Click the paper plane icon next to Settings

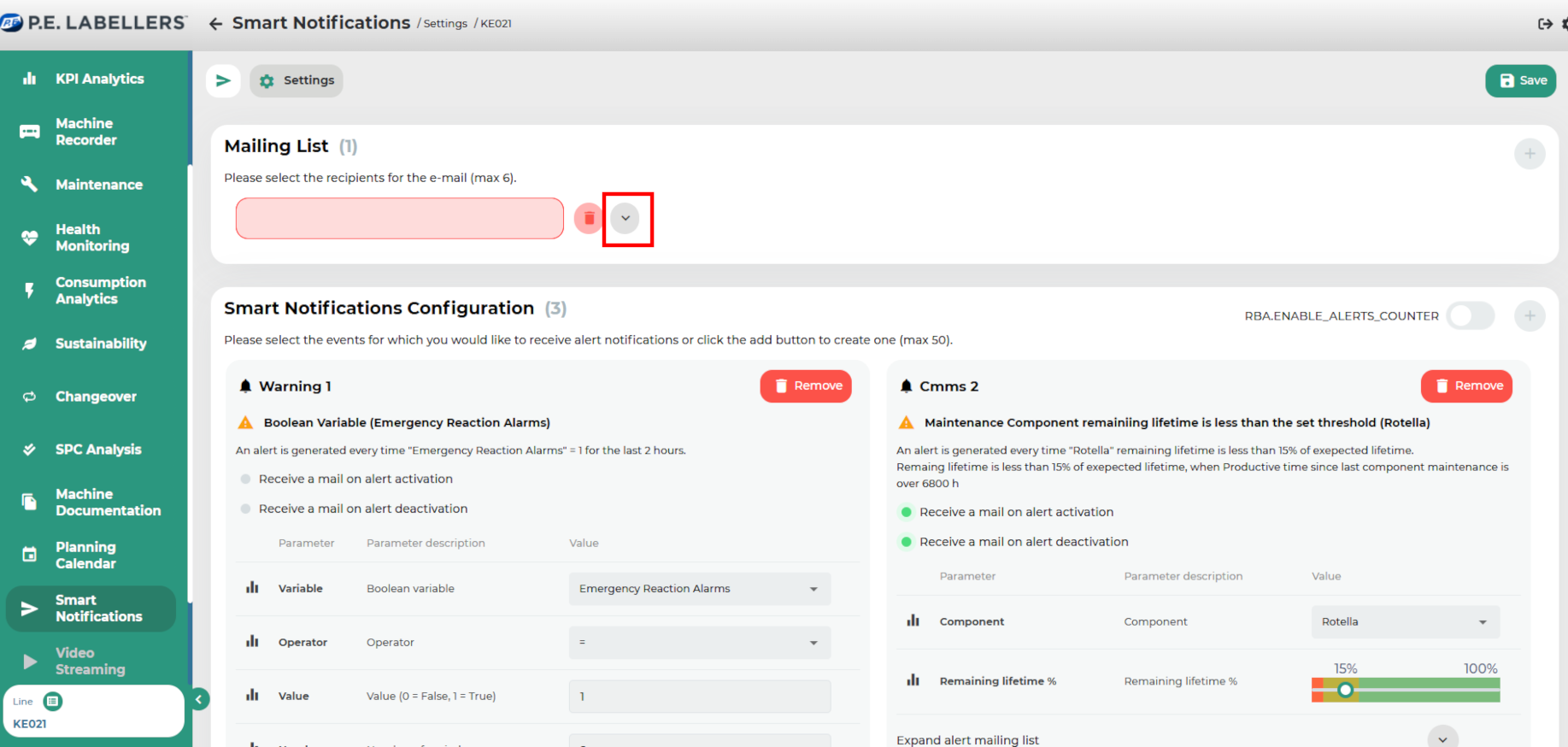coord(223,80)
